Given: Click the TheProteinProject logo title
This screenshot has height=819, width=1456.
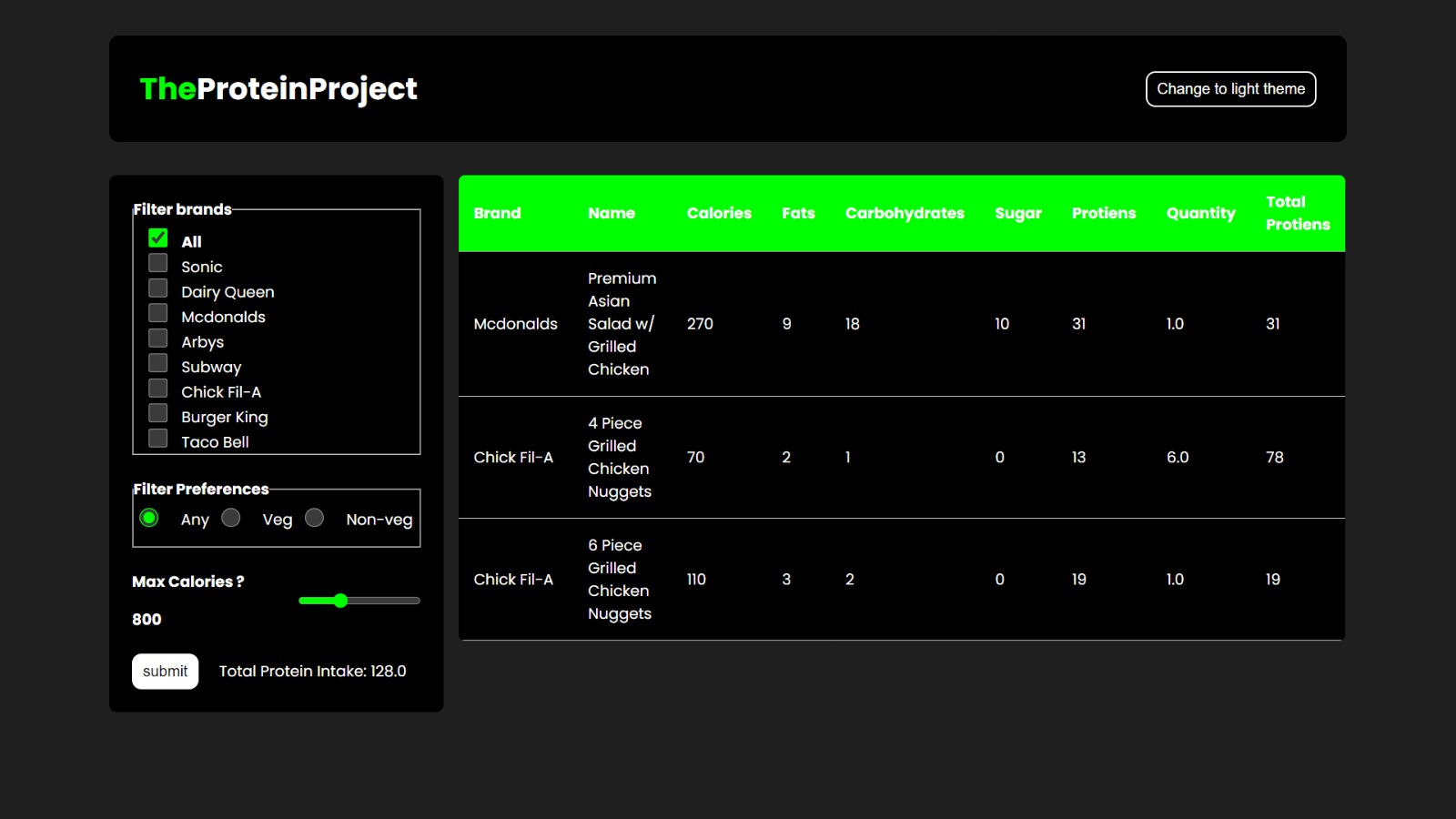Looking at the screenshot, I should [278, 88].
